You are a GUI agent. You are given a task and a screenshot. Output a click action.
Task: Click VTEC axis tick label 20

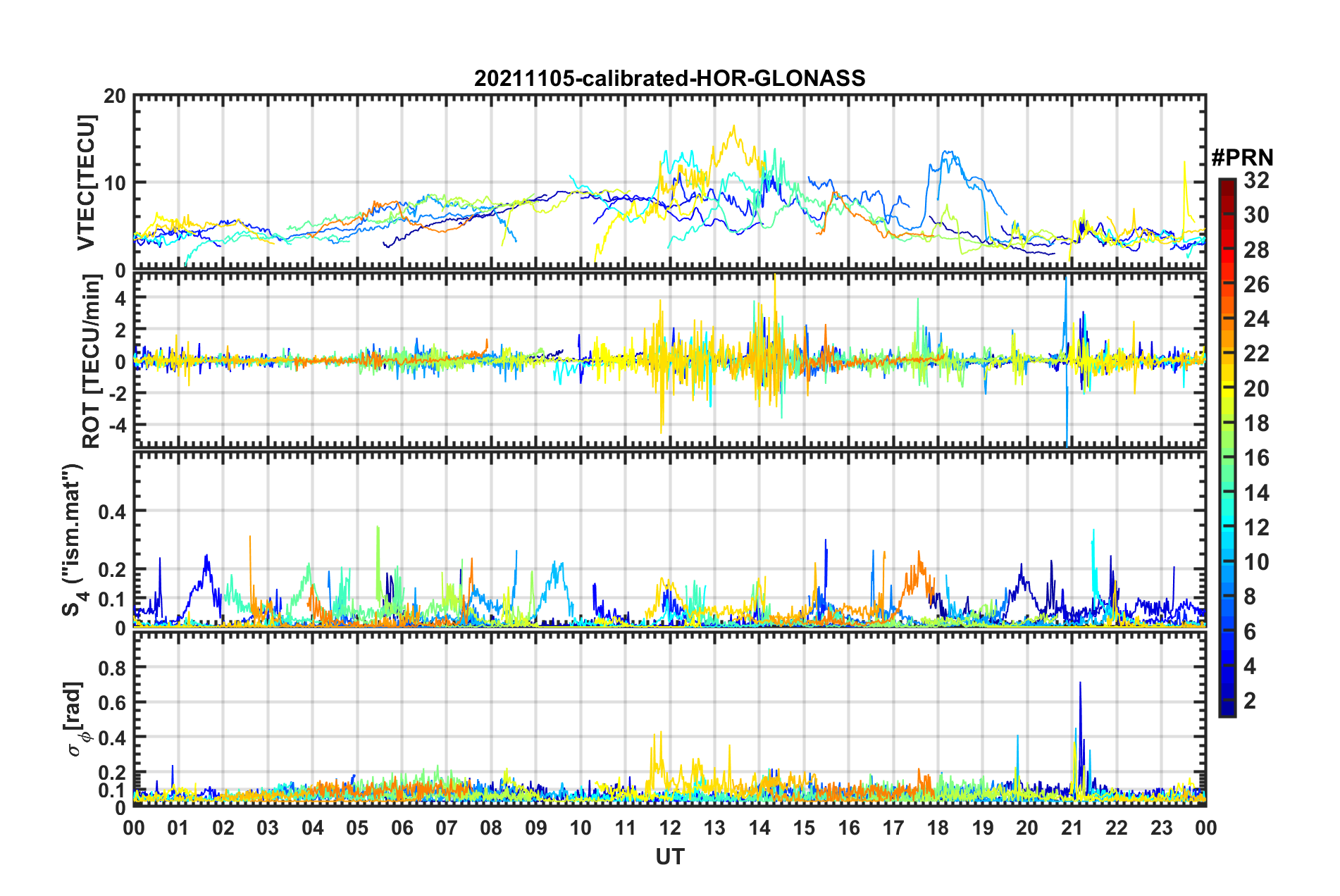tap(114, 97)
